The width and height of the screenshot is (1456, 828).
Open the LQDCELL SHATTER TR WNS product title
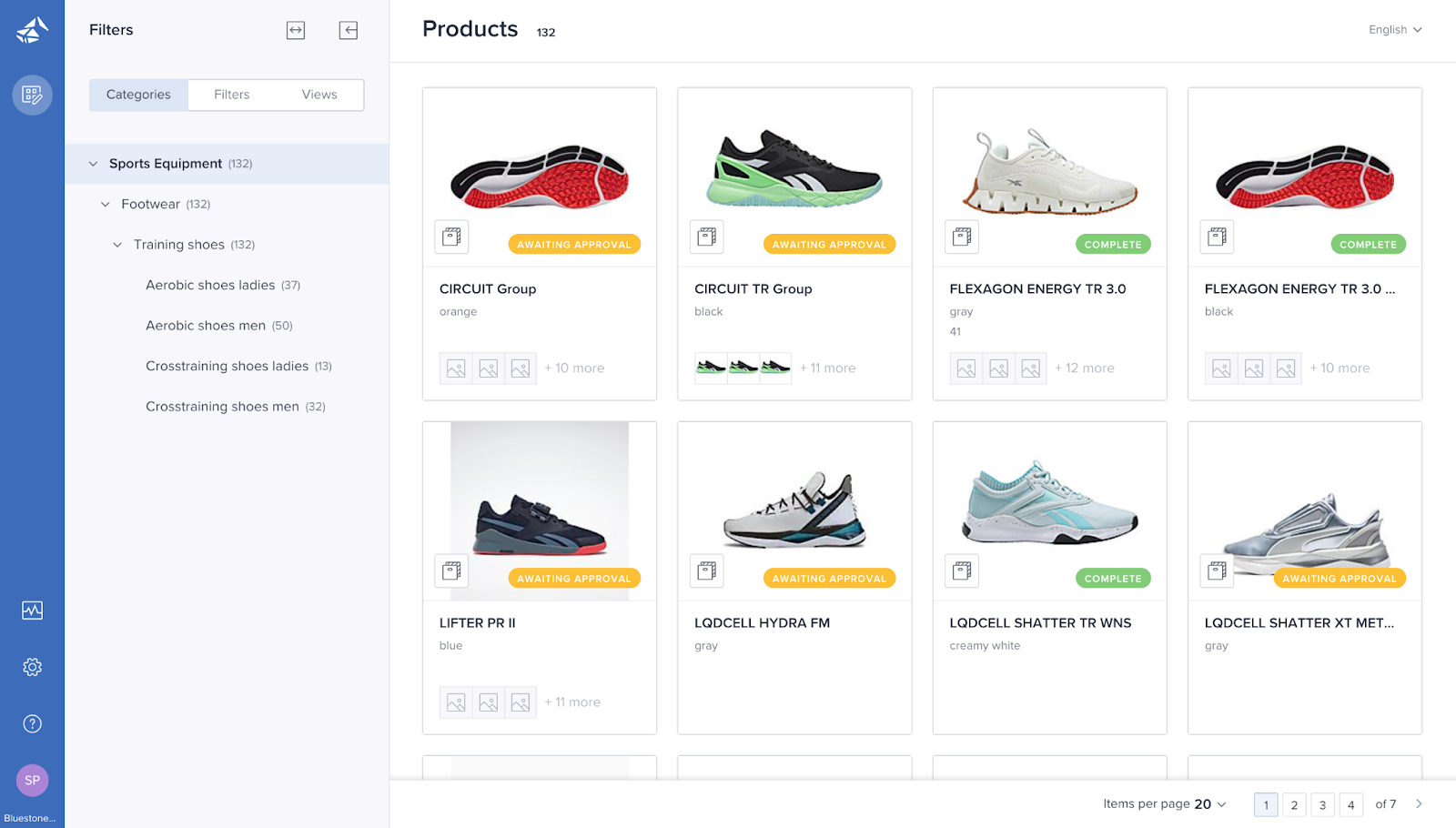[1040, 623]
